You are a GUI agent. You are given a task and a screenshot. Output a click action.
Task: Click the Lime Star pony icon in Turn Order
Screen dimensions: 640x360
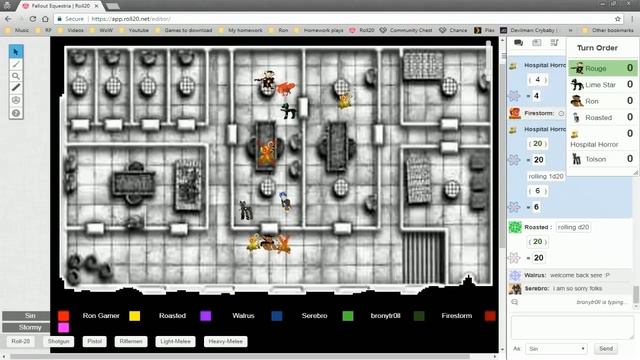577,84
